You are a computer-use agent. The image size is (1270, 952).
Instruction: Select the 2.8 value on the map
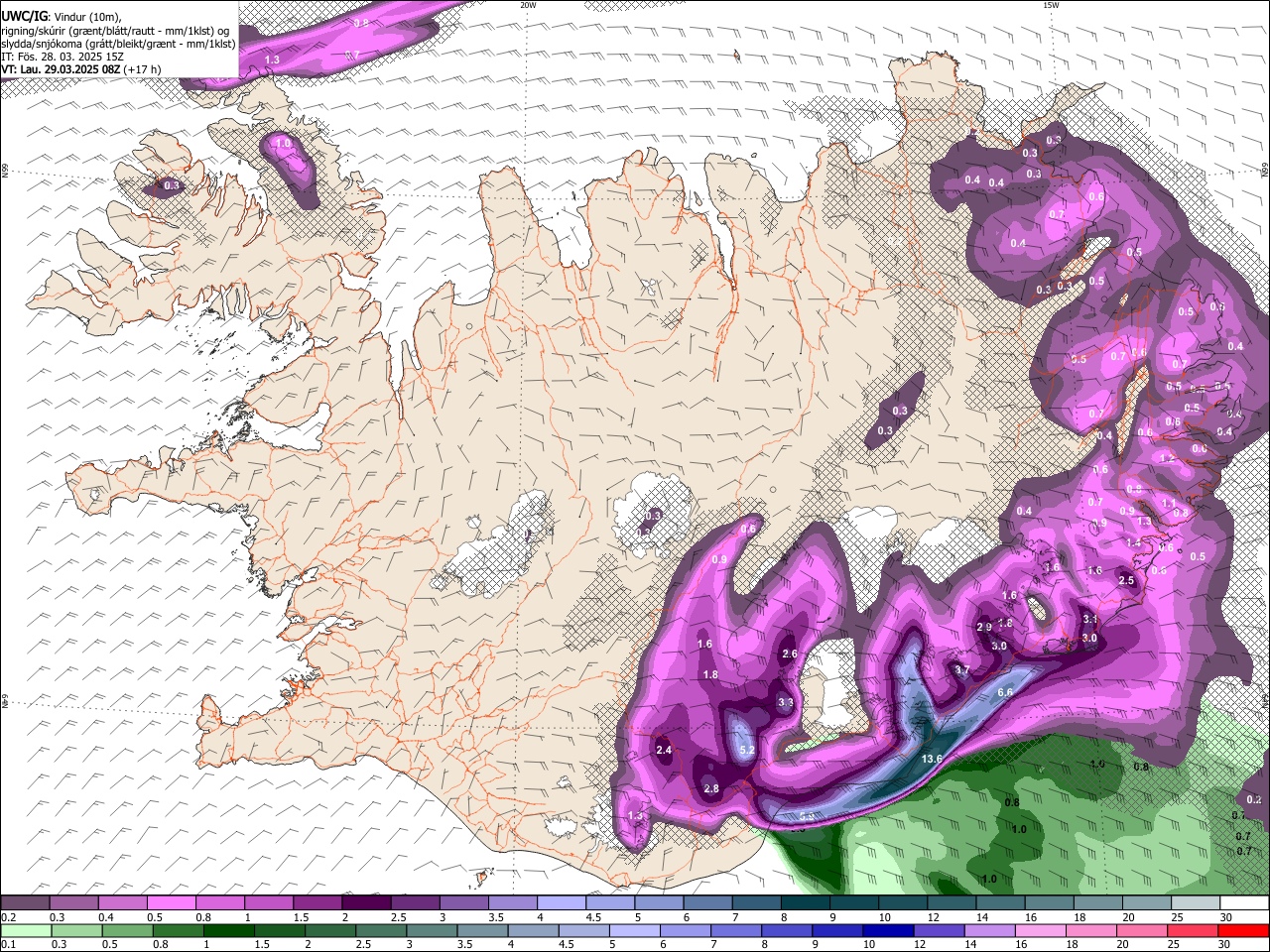(711, 789)
